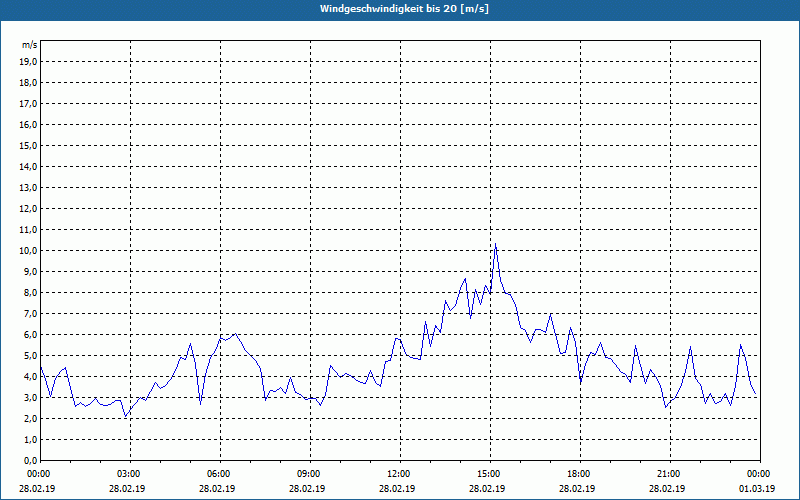Click the 'm/s' unit label

(x=29, y=45)
